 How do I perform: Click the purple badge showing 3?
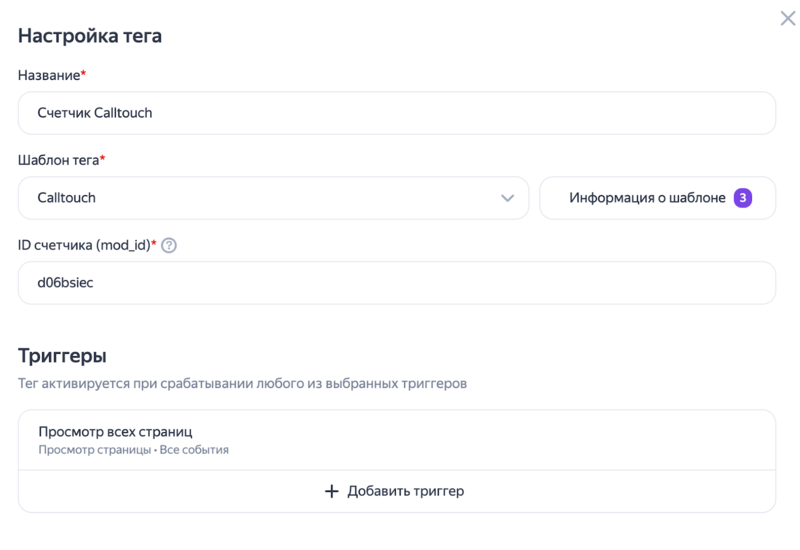pyautogui.click(x=743, y=197)
